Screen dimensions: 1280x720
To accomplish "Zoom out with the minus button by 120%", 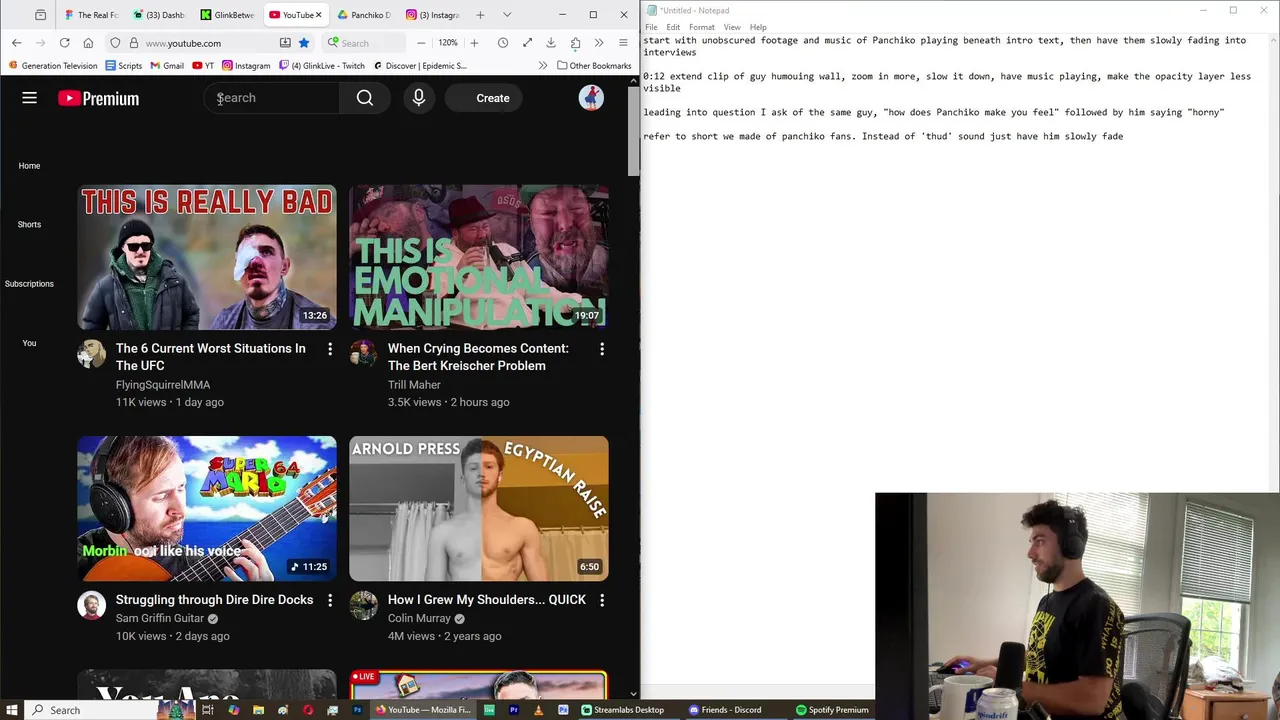I will tap(421, 43).
